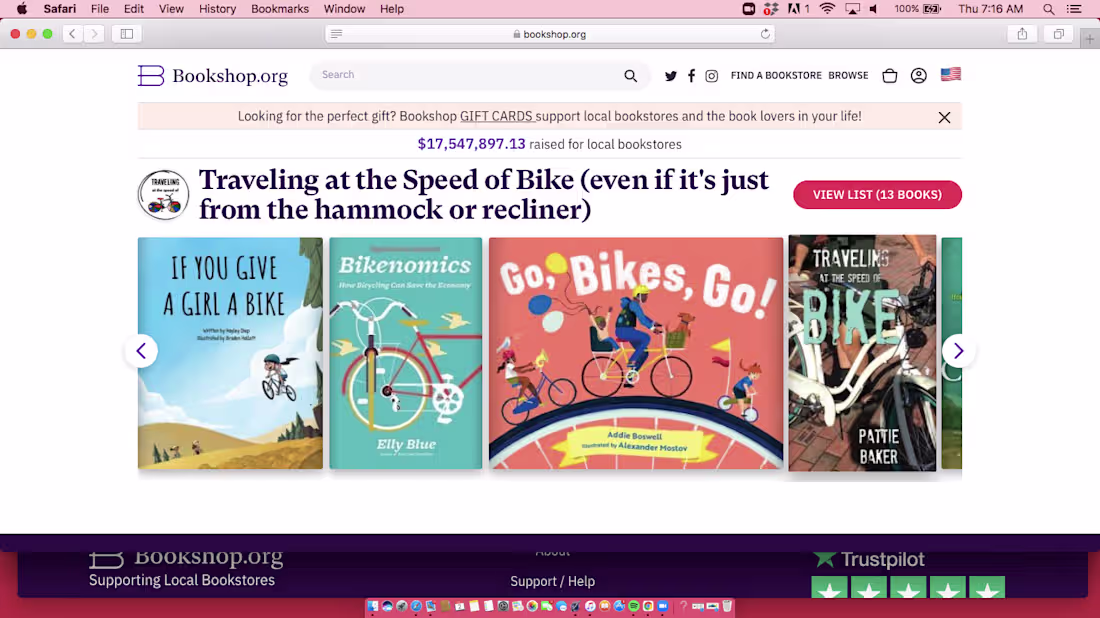Launch Spotify from the Dock
This screenshot has width=1100, height=618.
pyautogui.click(x=633, y=606)
